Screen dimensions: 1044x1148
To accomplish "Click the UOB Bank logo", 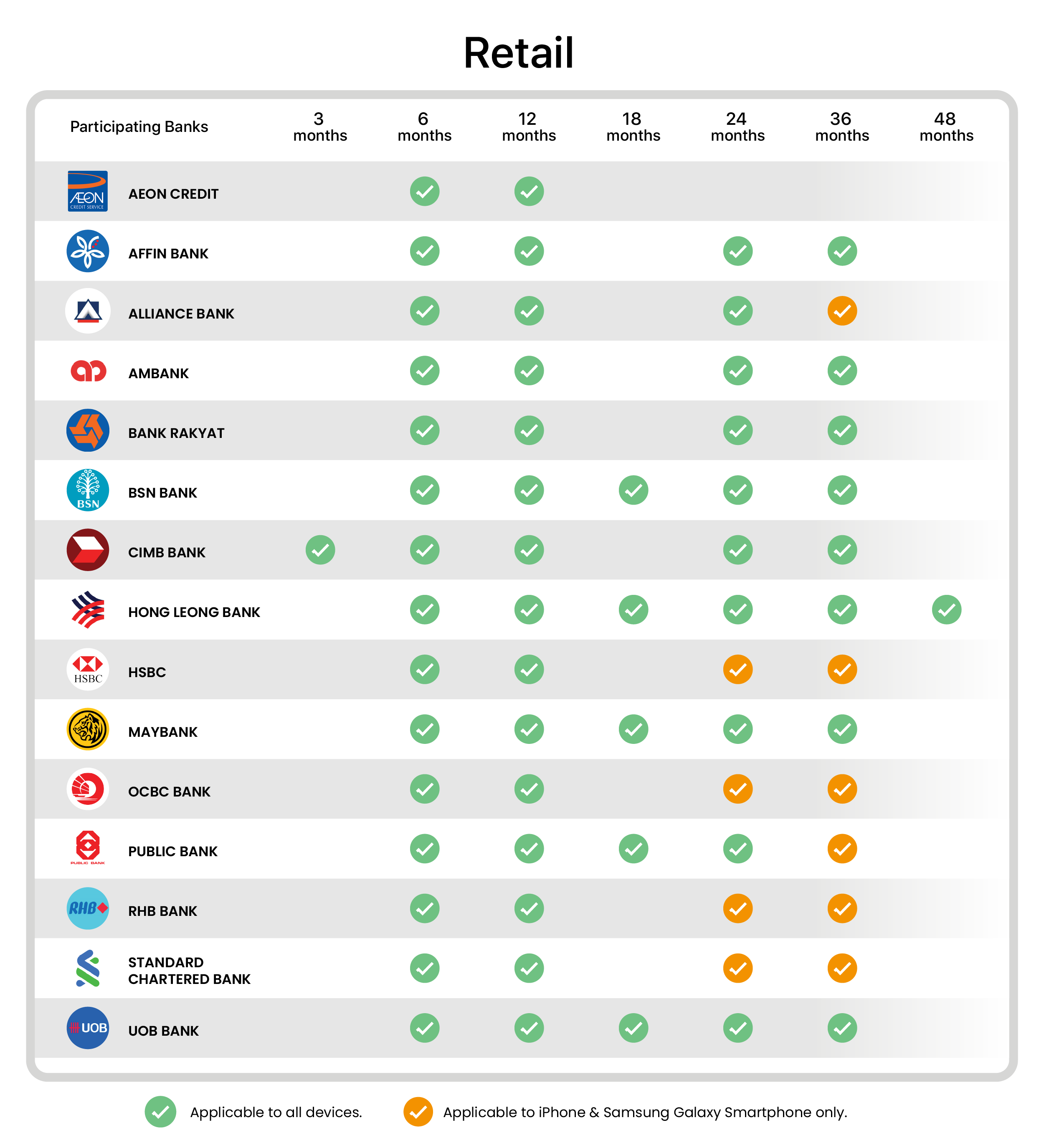I will point(88,1029).
